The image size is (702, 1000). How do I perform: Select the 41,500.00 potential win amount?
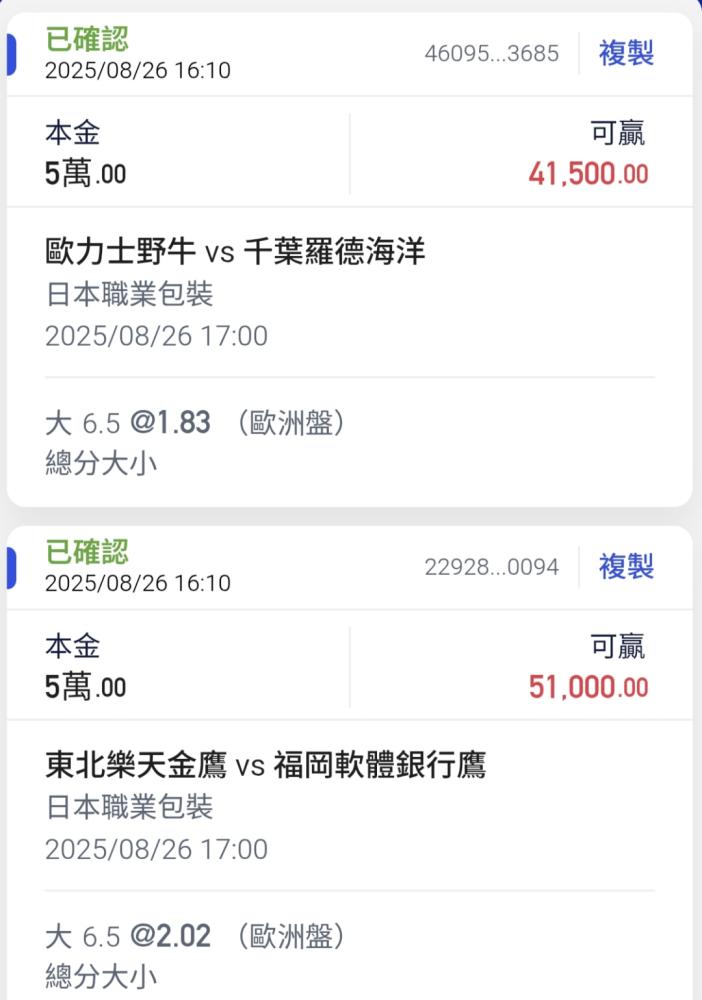588,175
